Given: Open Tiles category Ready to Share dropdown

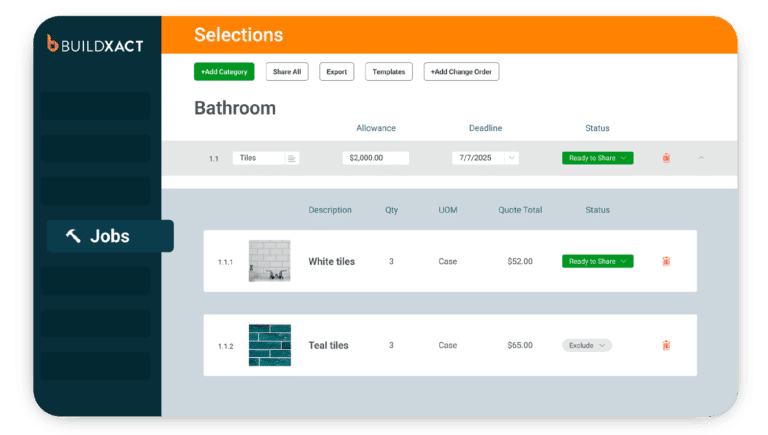Looking at the screenshot, I should click(x=597, y=158).
